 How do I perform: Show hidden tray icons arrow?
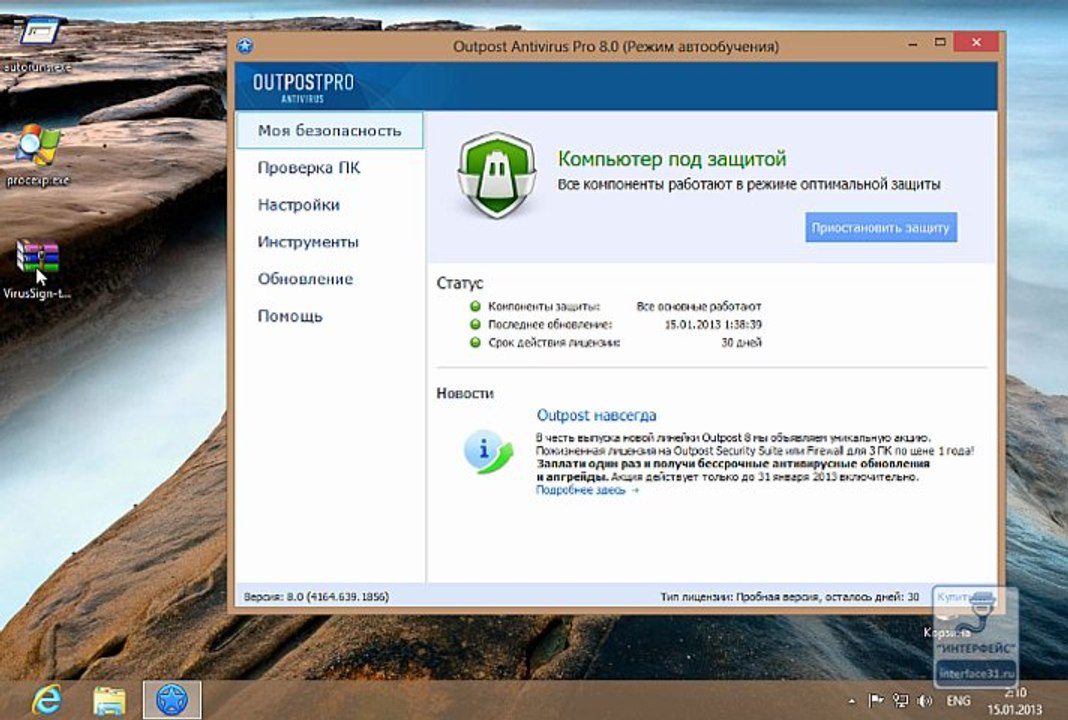point(851,701)
